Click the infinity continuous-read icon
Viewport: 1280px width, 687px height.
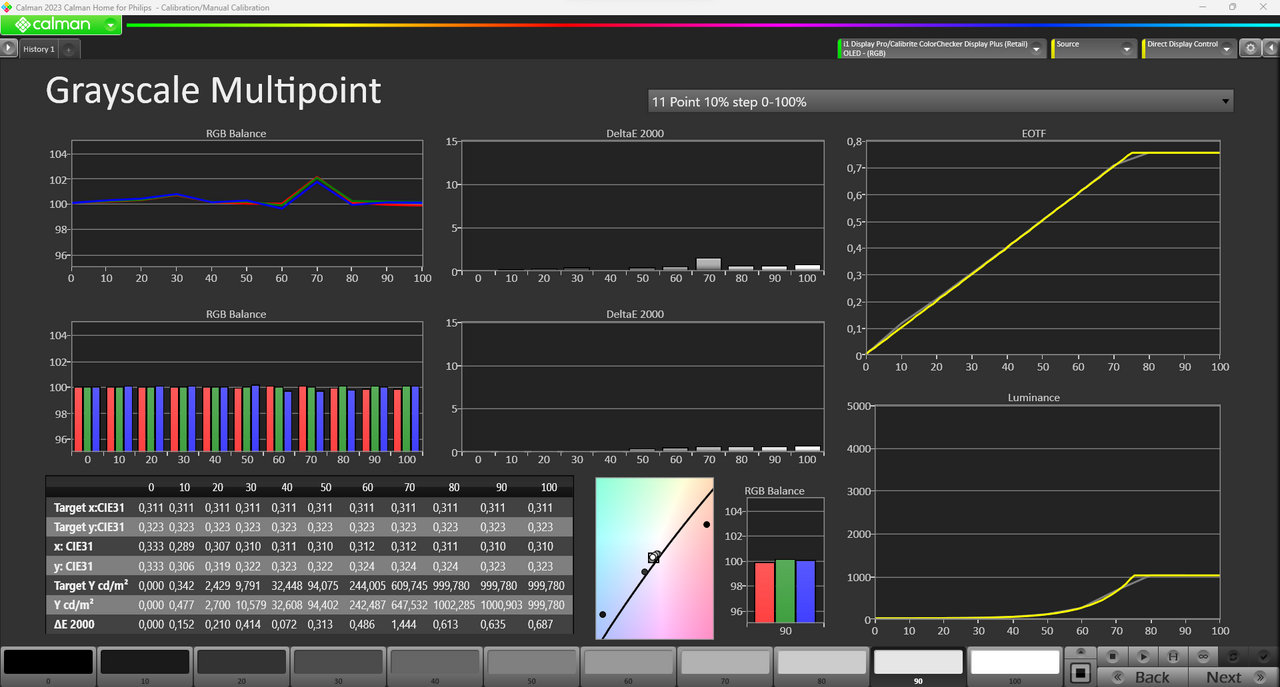pos(1204,656)
